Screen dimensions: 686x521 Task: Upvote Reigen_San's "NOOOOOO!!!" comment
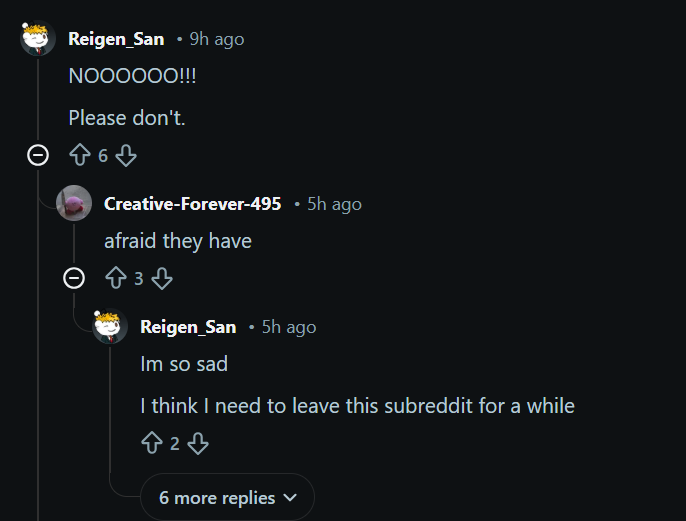point(80,156)
